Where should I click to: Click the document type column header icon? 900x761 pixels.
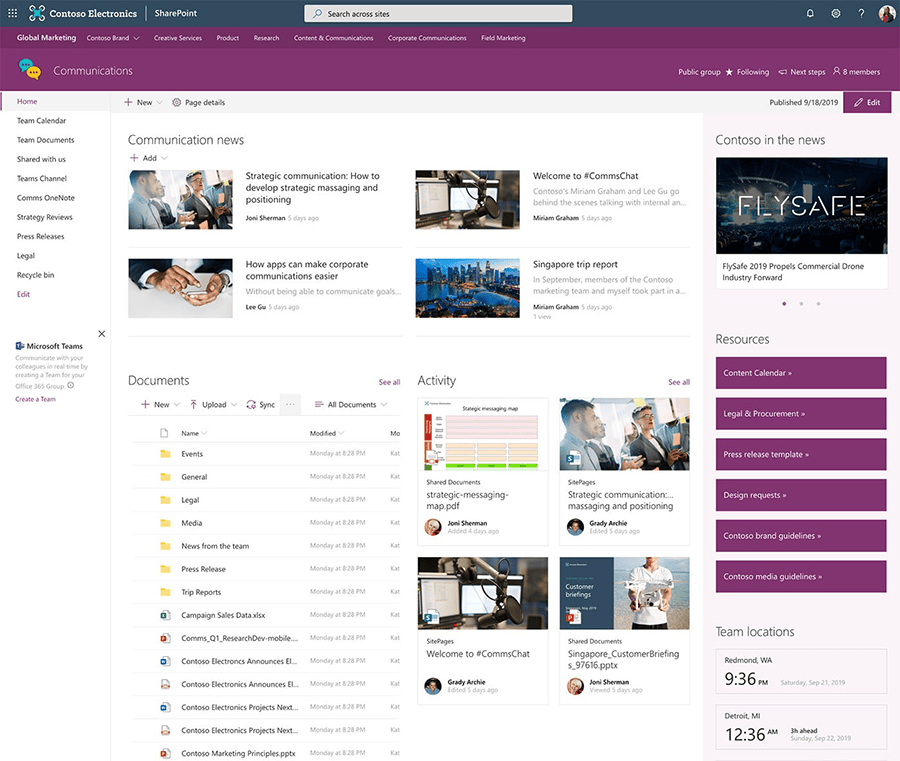pos(164,433)
